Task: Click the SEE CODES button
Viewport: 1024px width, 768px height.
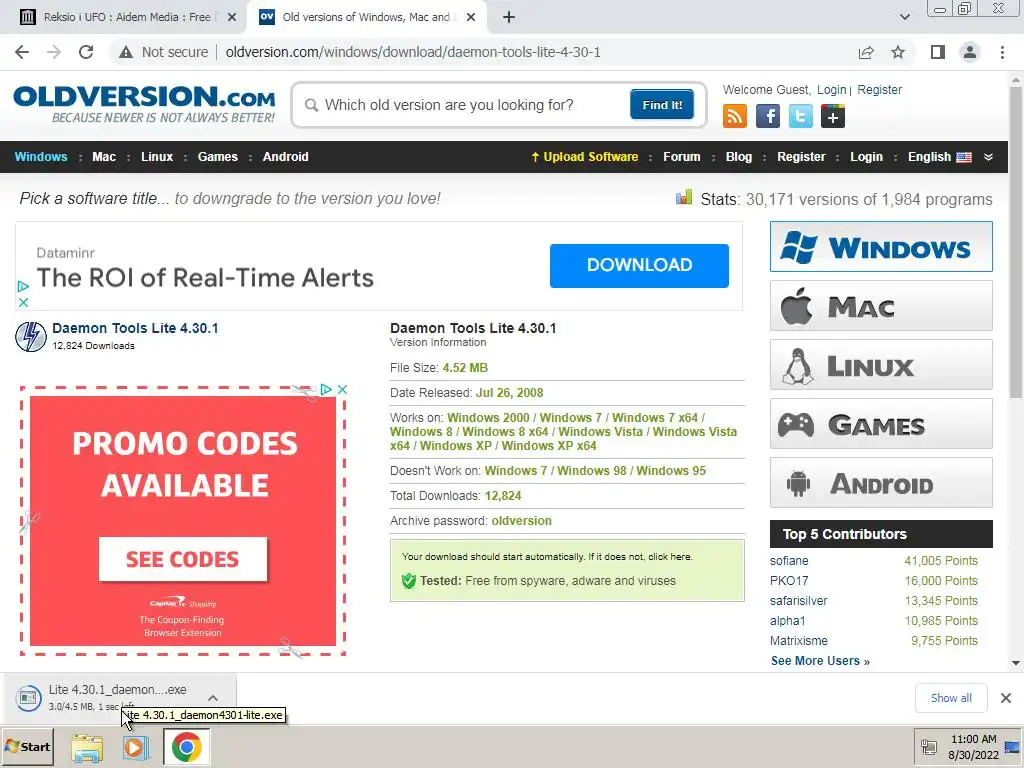Action: (x=183, y=559)
